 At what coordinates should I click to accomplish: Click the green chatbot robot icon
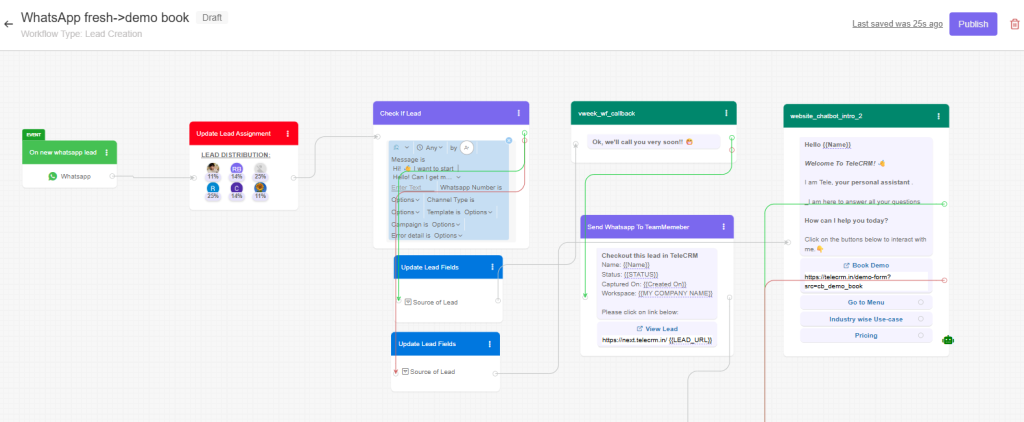coord(948,340)
